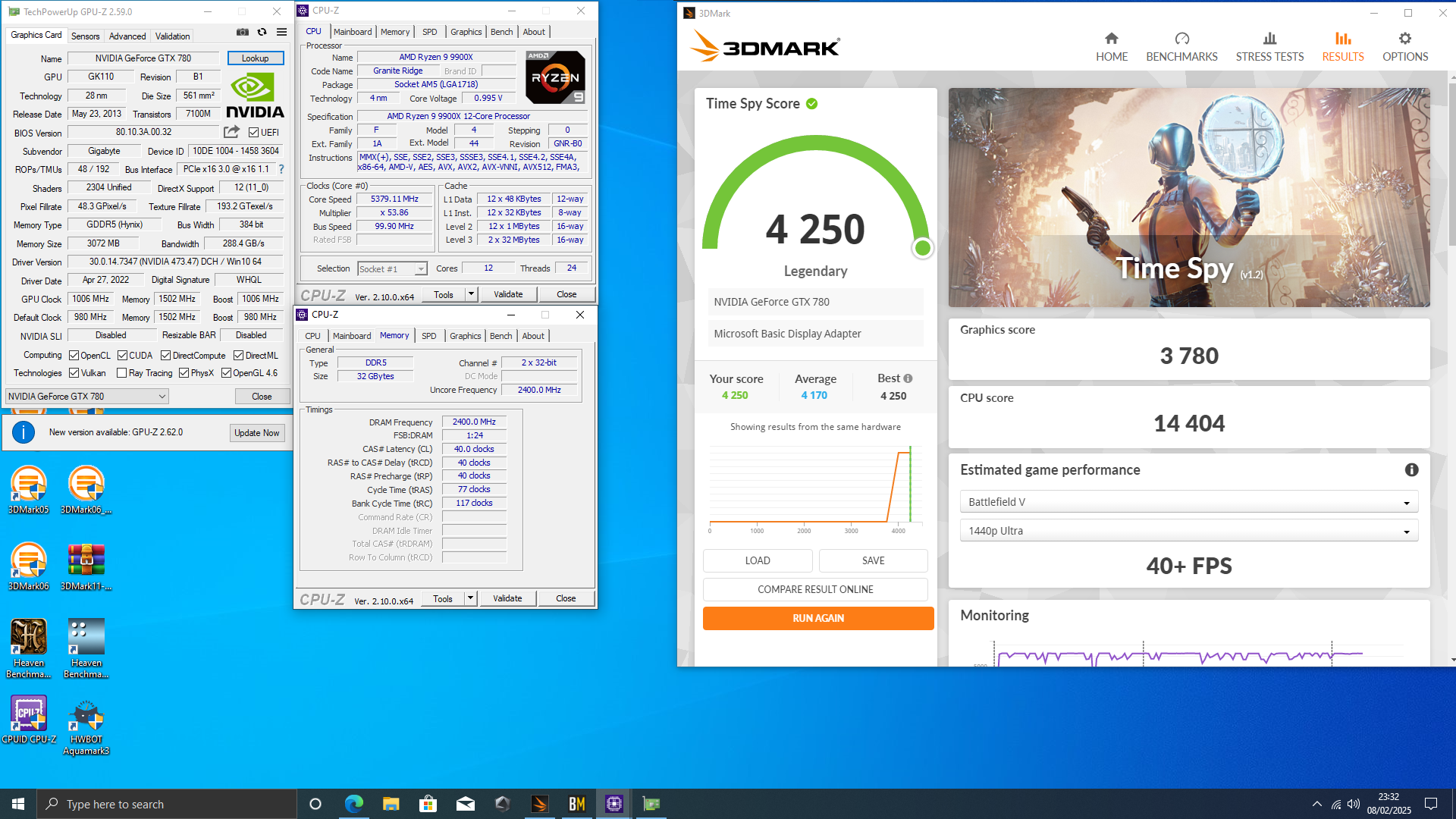Click the Time Spy benchmark thumbnail image
This screenshot has height=819, width=1456.
1188,197
